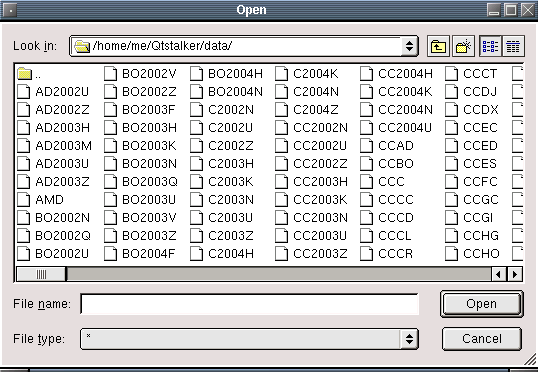Image resolution: width=538 pixels, height=372 pixels.
Task: Click scrollbar left arrow
Action: [x=499, y=274]
